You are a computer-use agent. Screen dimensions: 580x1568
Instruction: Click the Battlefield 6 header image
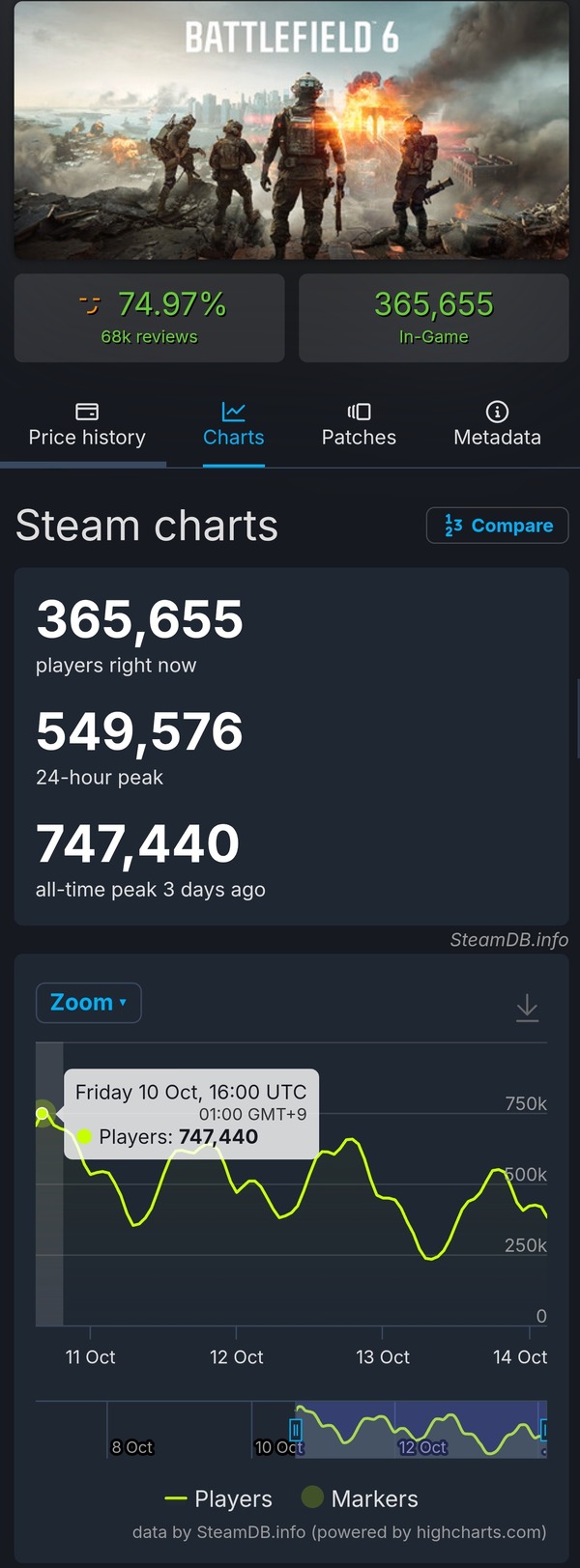click(x=291, y=130)
